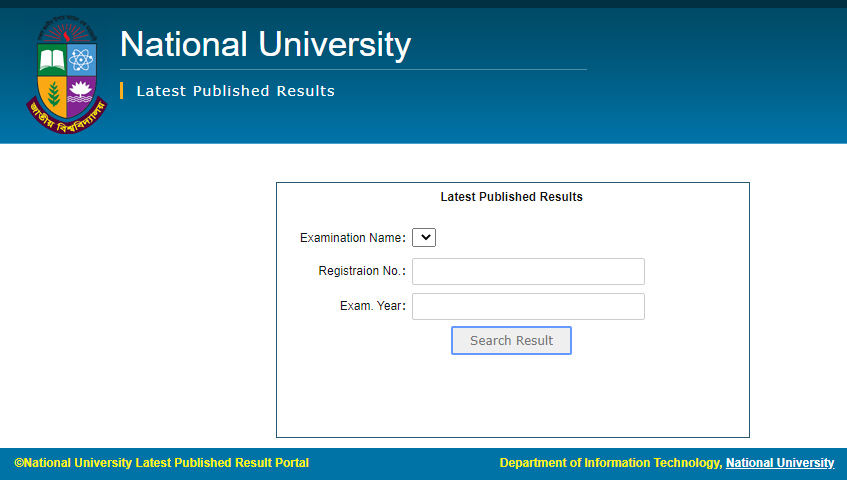847x480 pixels.
Task: Click the 'Examination Name:' label
Action: coord(353,238)
